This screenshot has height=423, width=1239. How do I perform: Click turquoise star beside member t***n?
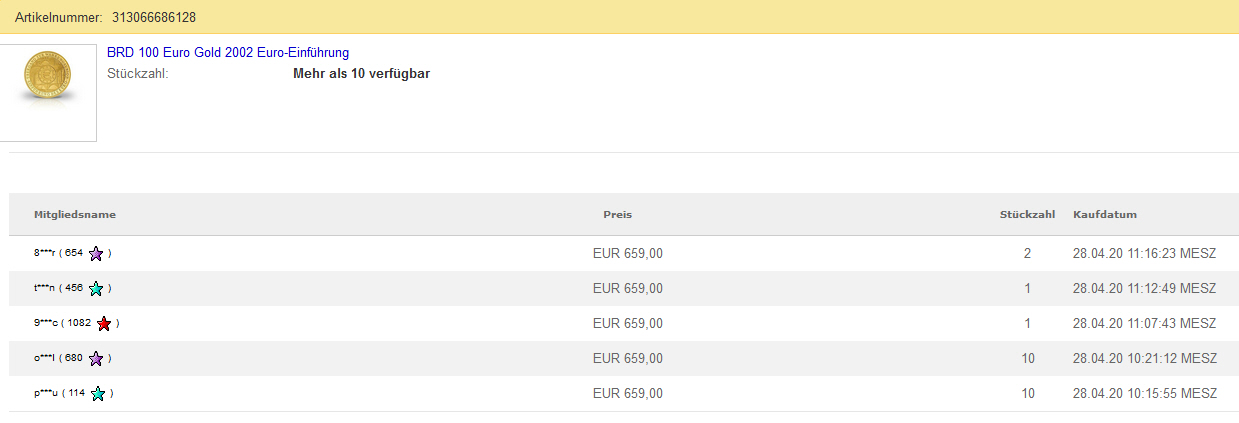[96, 289]
